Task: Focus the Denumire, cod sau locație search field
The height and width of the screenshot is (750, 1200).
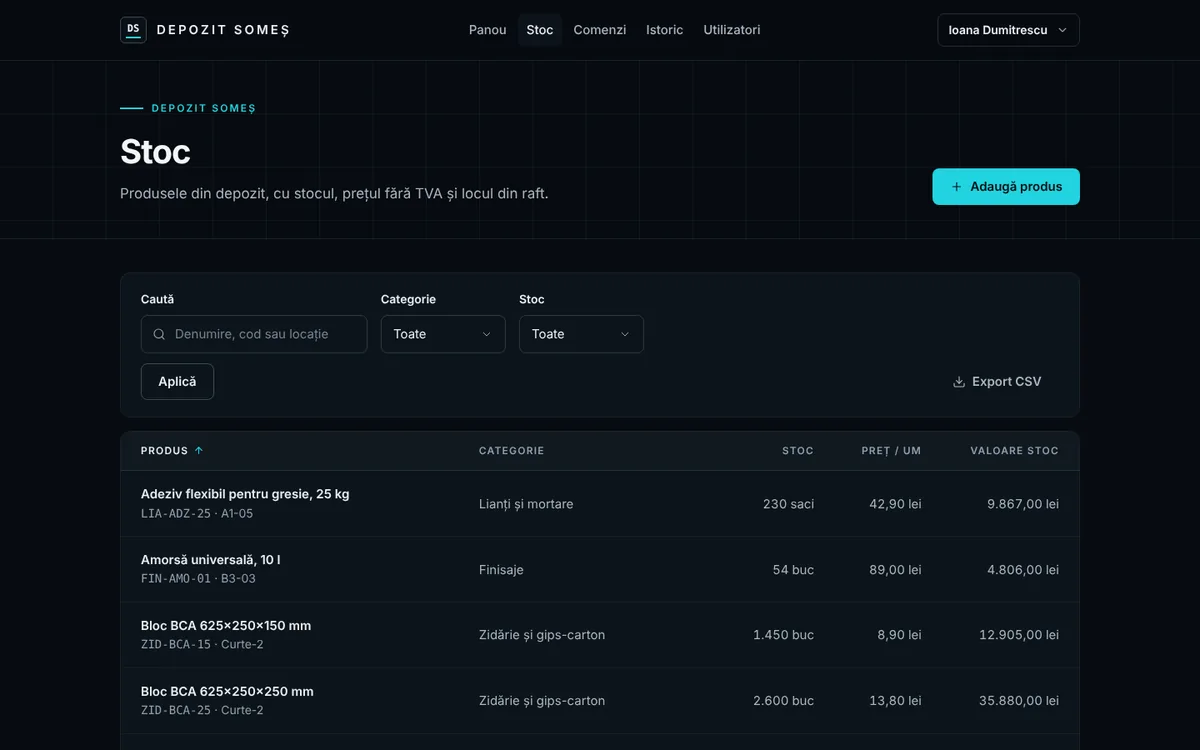Action: [254, 334]
